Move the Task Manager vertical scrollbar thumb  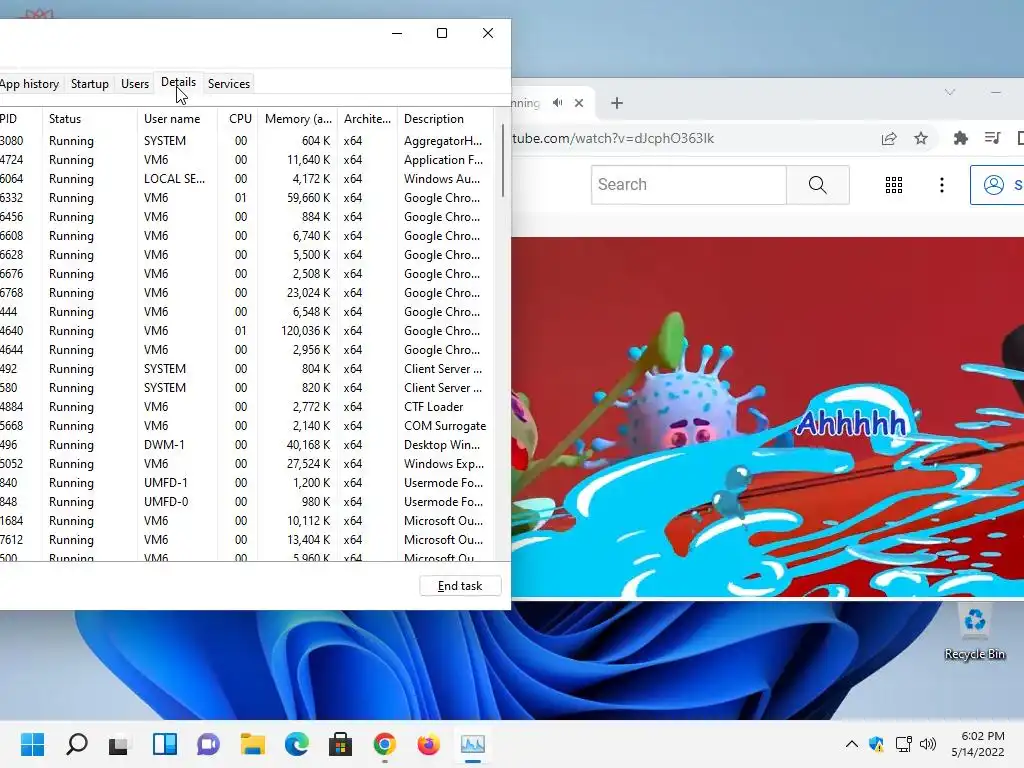click(x=503, y=161)
